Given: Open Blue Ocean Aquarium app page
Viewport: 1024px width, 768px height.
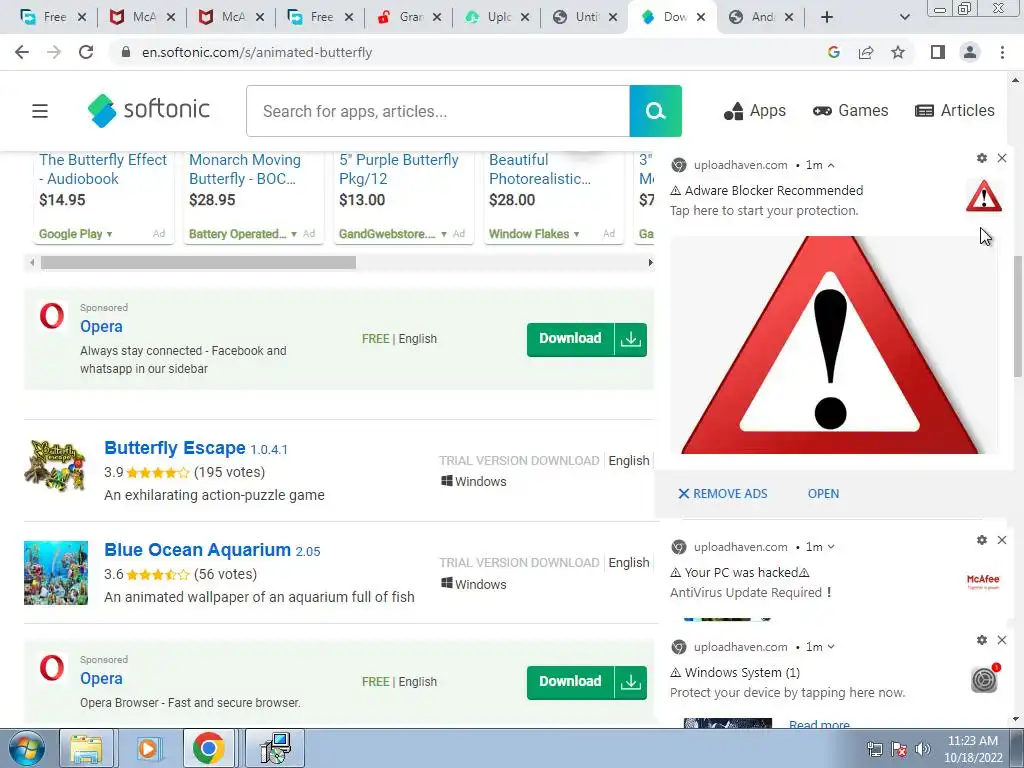Looking at the screenshot, I should pos(197,550).
